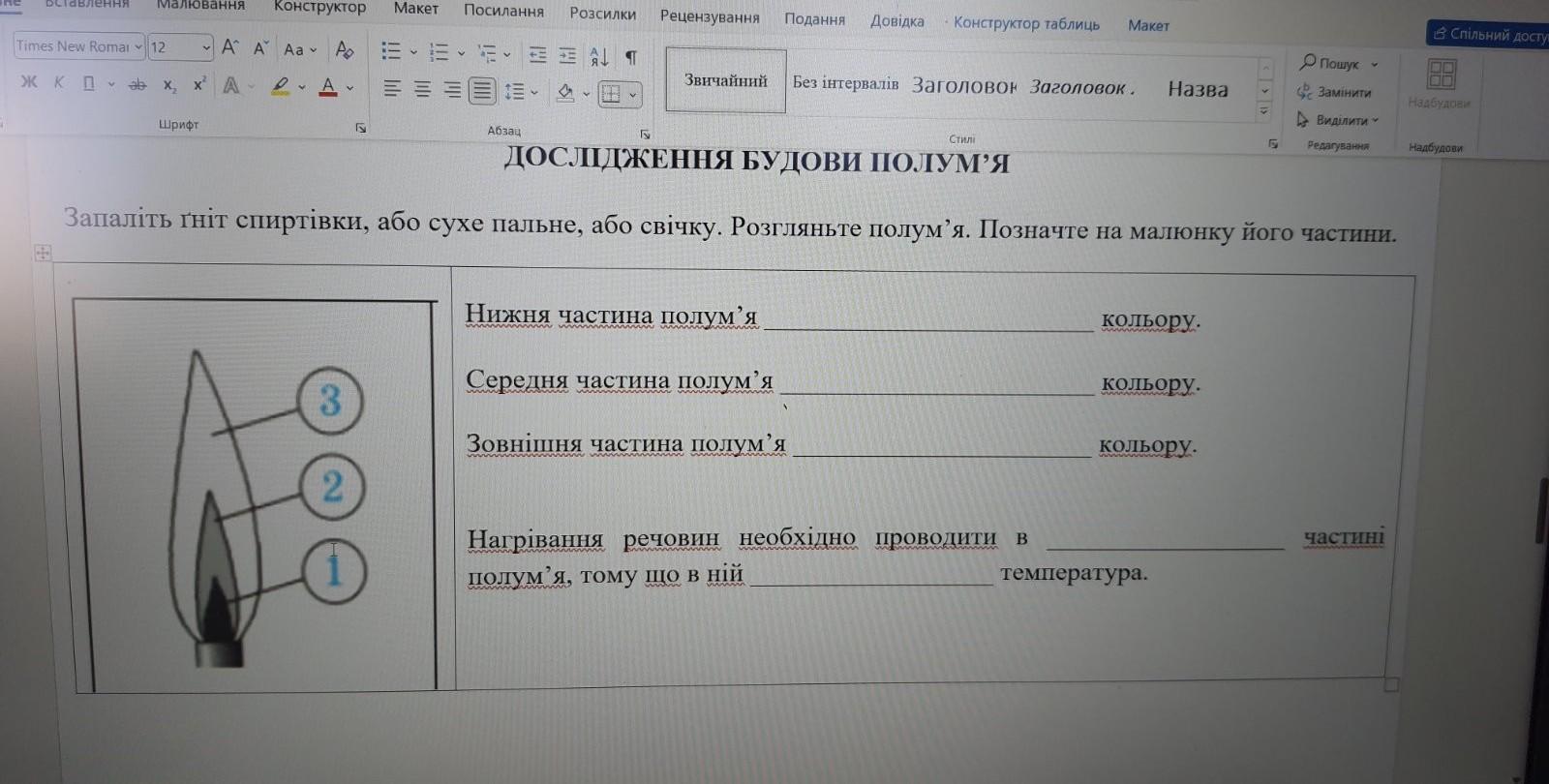
Task: Align text to the right
Action: click(x=452, y=90)
